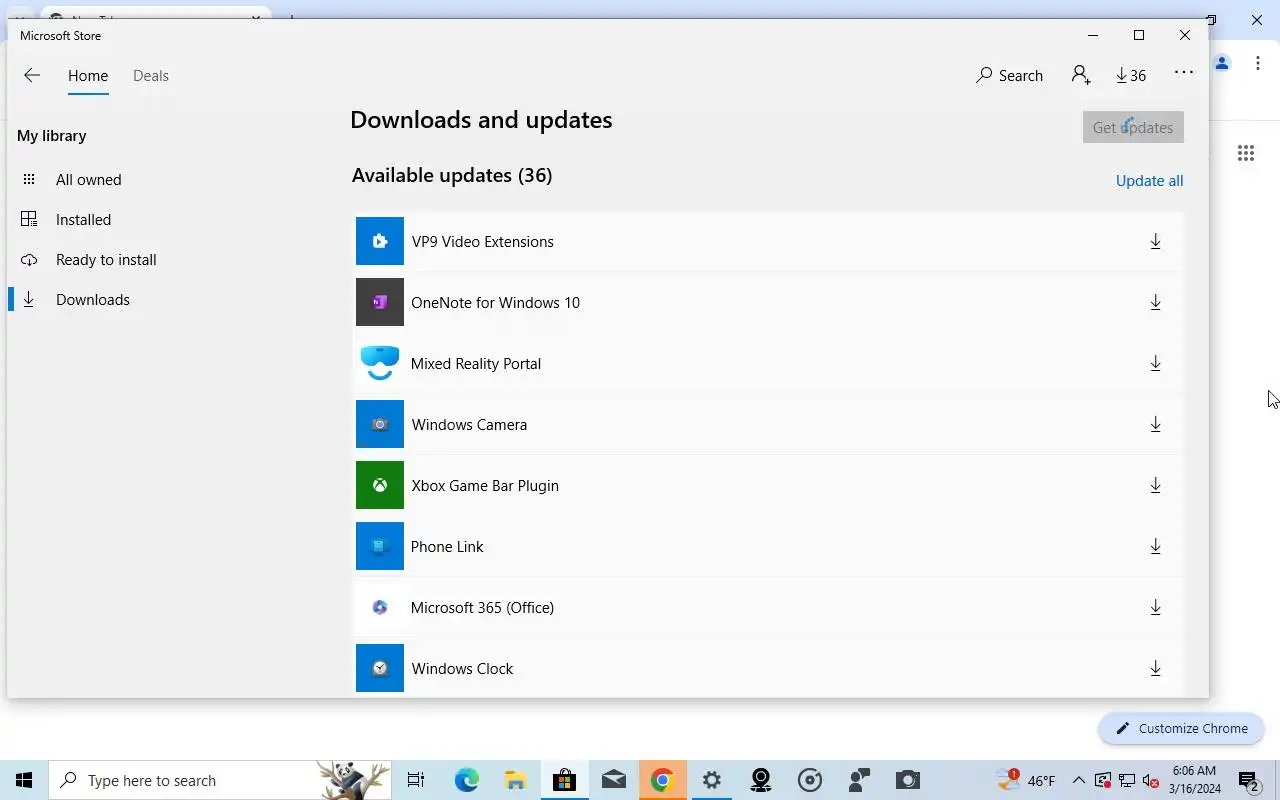1280x800 pixels.
Task: Download the Phone Link update
Action: tap(1155, 546)
